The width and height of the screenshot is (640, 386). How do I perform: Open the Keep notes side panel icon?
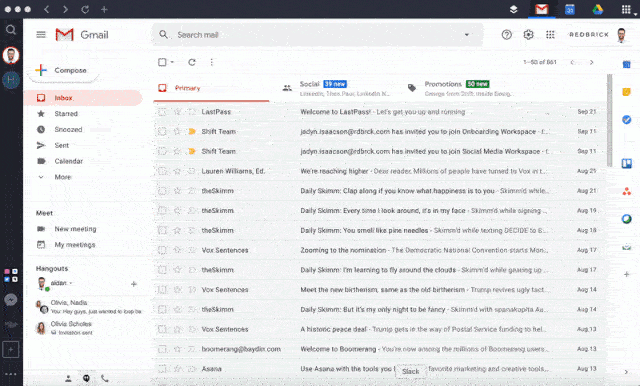click(627, 91)
